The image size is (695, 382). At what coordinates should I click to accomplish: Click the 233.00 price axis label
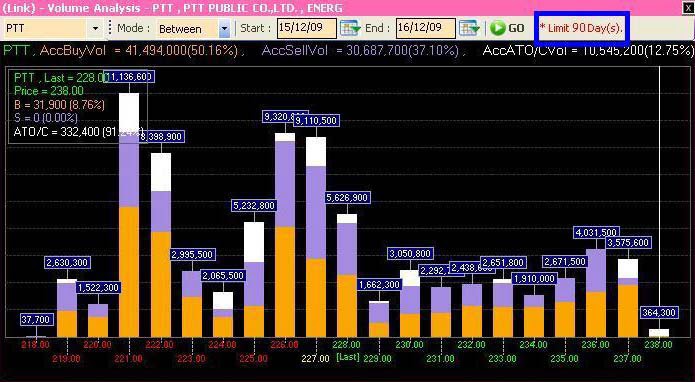[x=502, y=359]
